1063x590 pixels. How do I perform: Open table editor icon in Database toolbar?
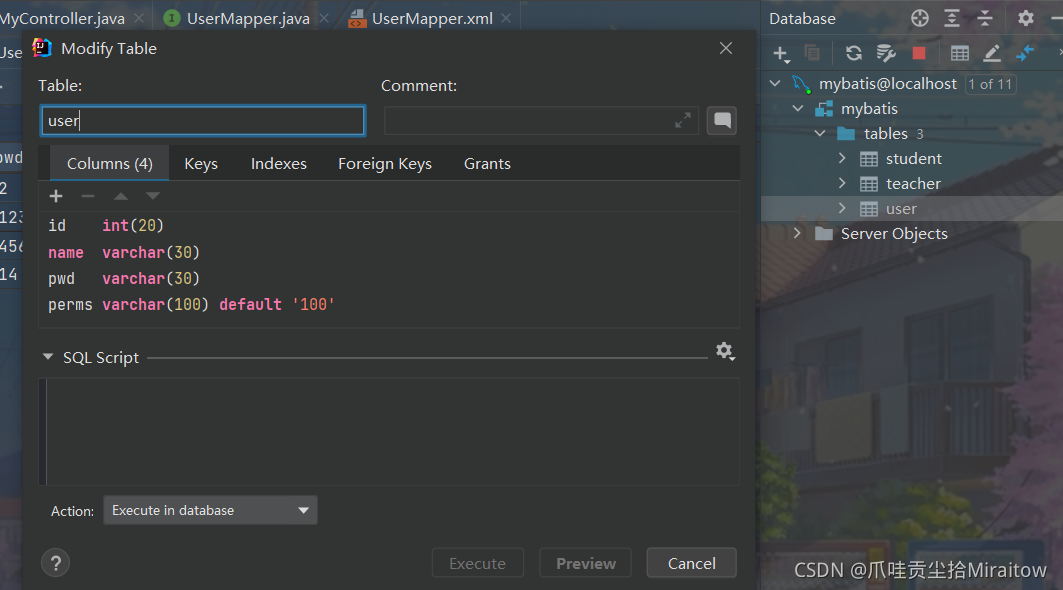(959, 53)
